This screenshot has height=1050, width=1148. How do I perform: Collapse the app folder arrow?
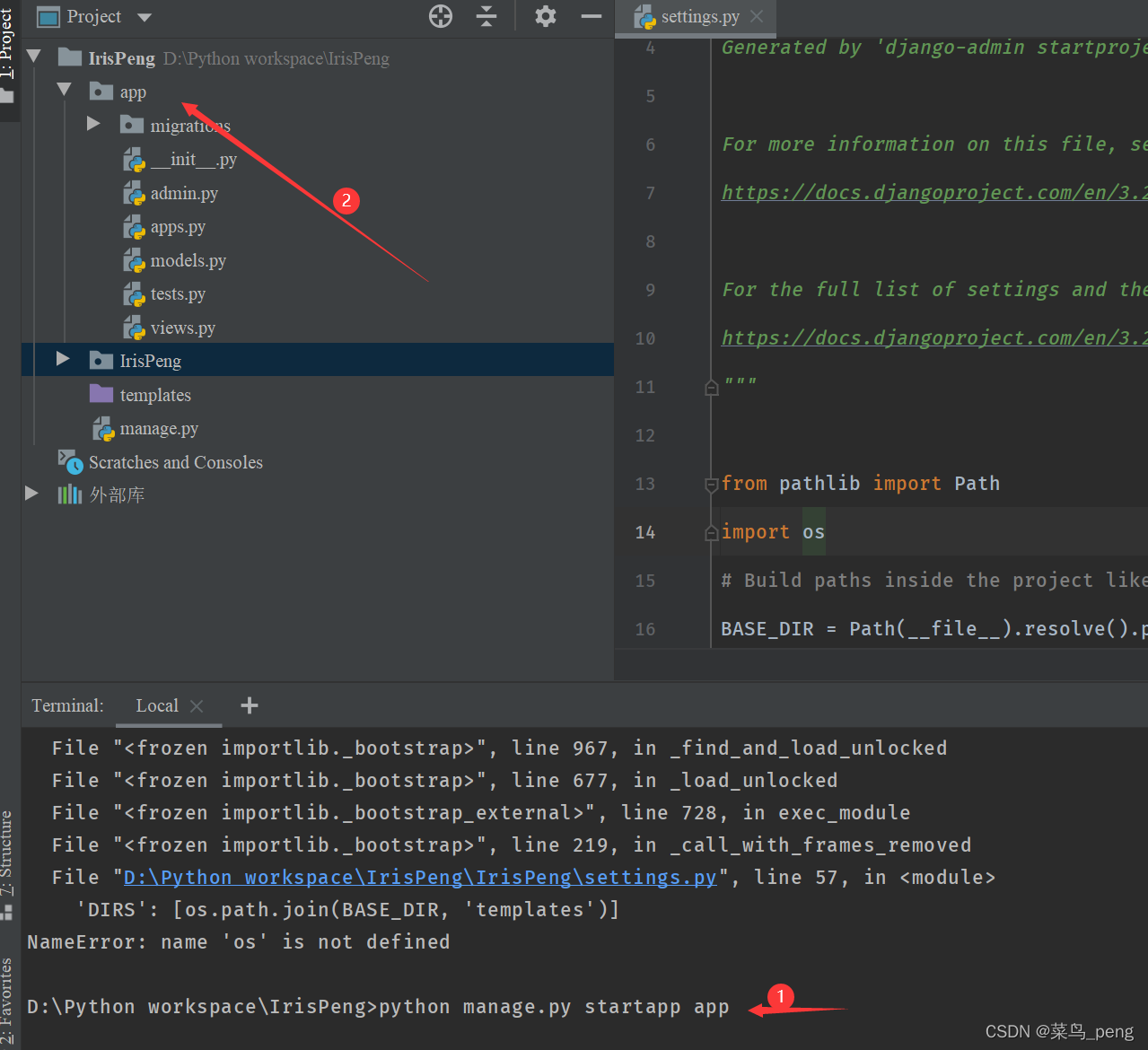coord(65,90)
